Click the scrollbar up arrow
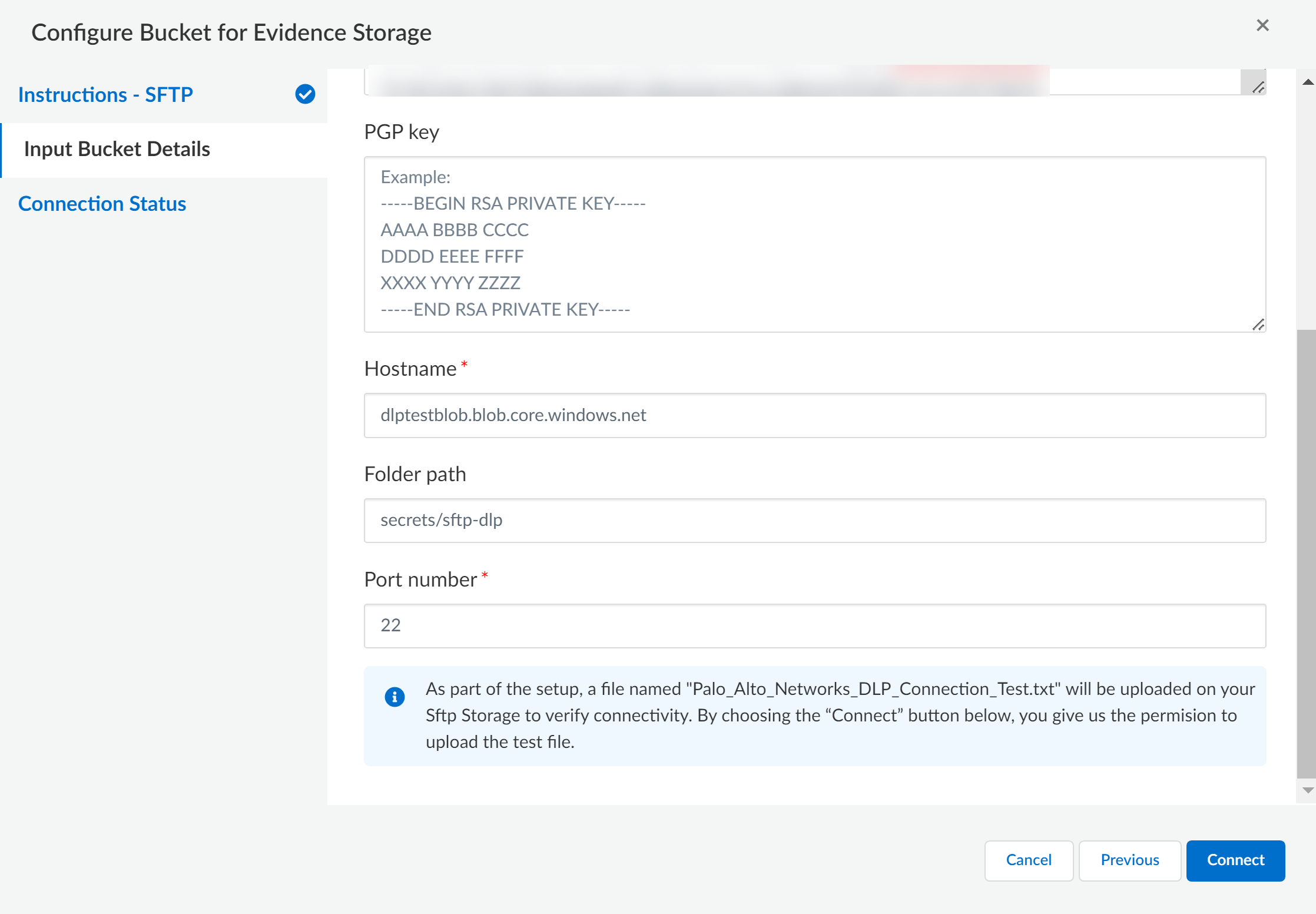 pyautogui.click(x=1308, y=82)
